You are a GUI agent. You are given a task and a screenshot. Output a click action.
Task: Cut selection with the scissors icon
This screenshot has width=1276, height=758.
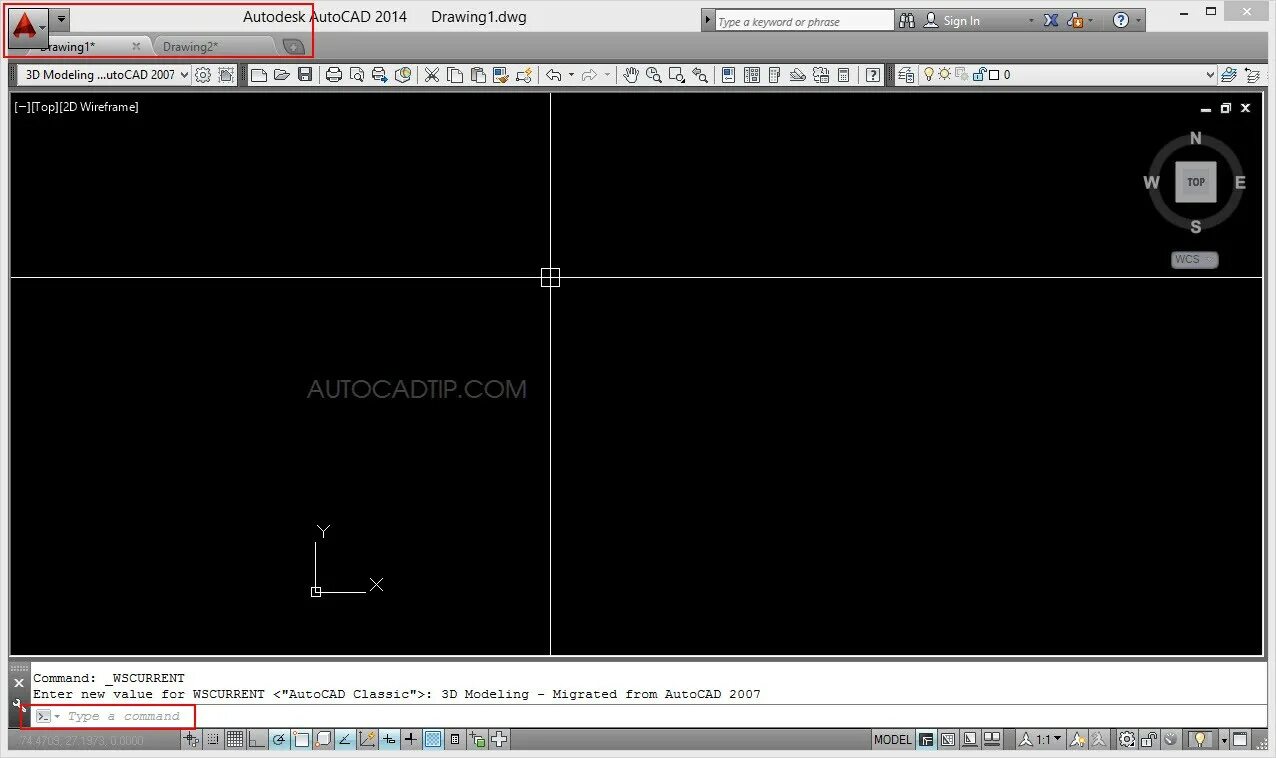point(432,75)
